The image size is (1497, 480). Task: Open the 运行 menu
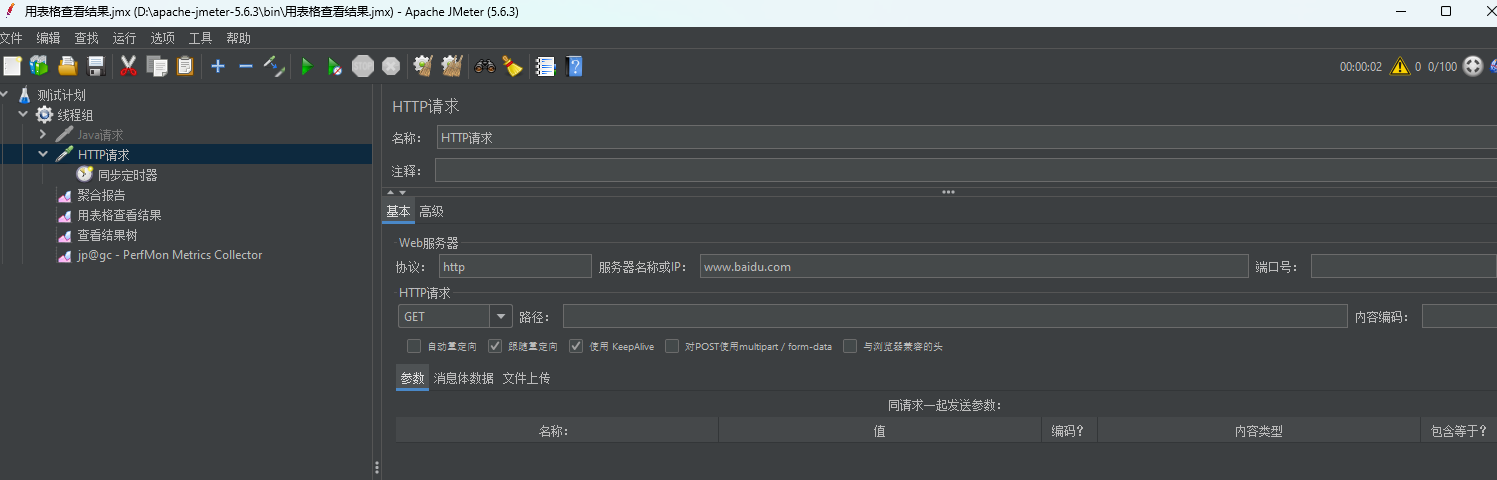124,38
